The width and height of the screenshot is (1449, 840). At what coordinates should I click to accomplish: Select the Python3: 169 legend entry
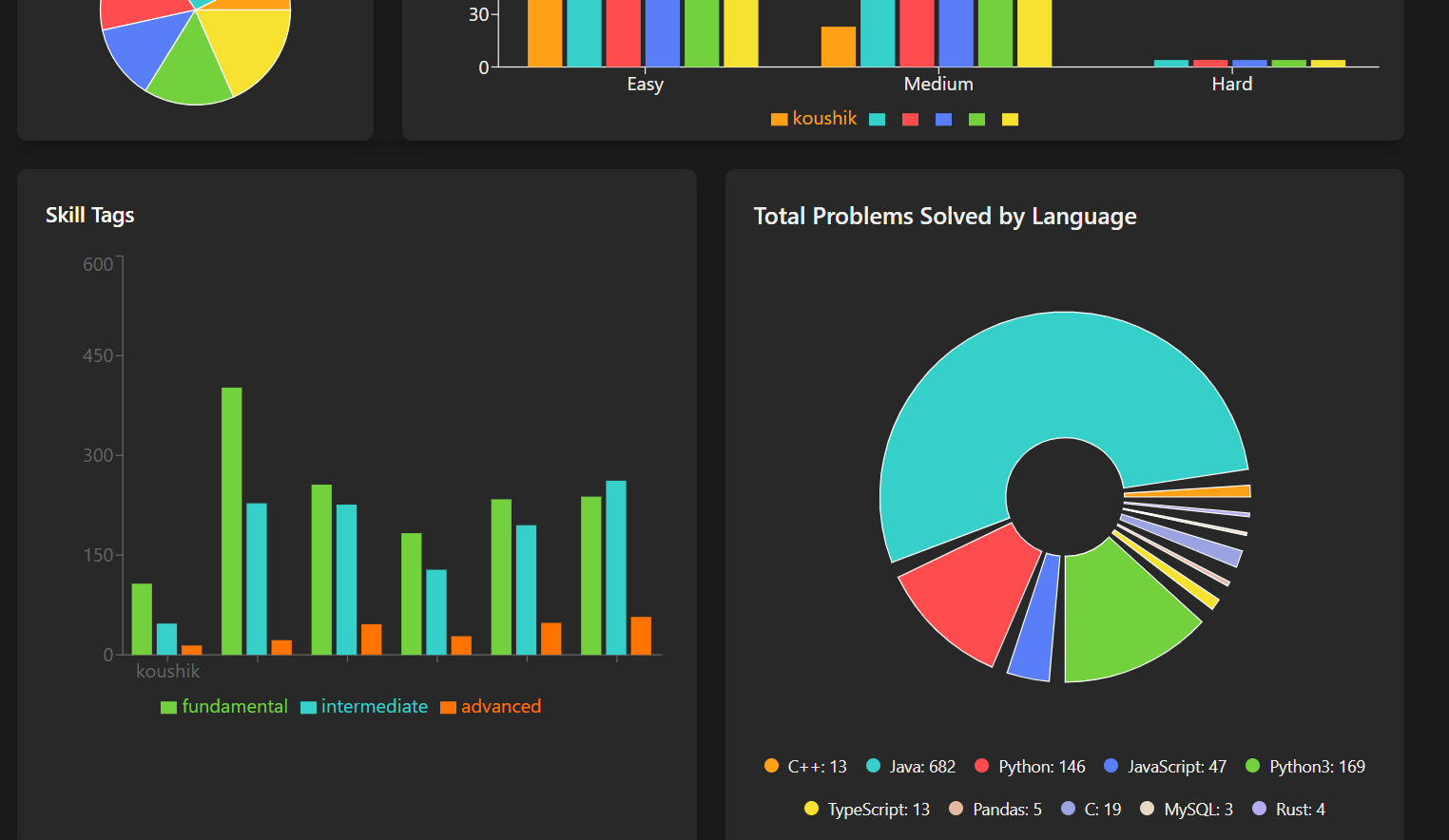click(x=1305, y=767)
